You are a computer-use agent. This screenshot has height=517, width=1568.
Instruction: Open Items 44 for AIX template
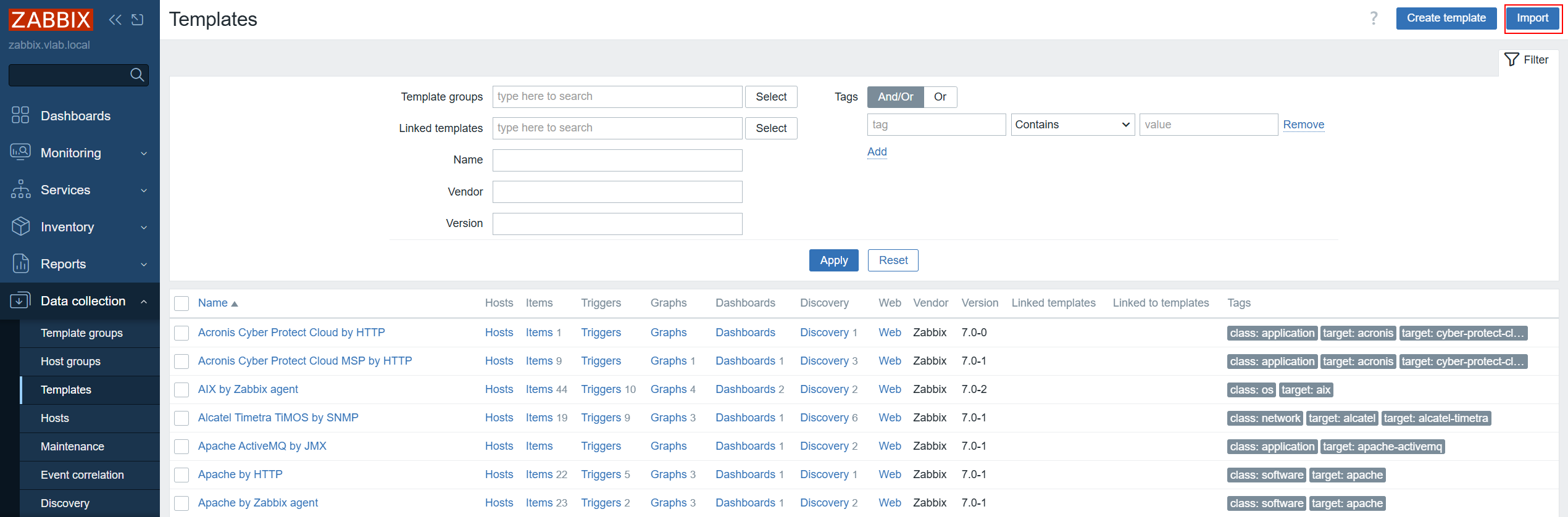point(546,390)
